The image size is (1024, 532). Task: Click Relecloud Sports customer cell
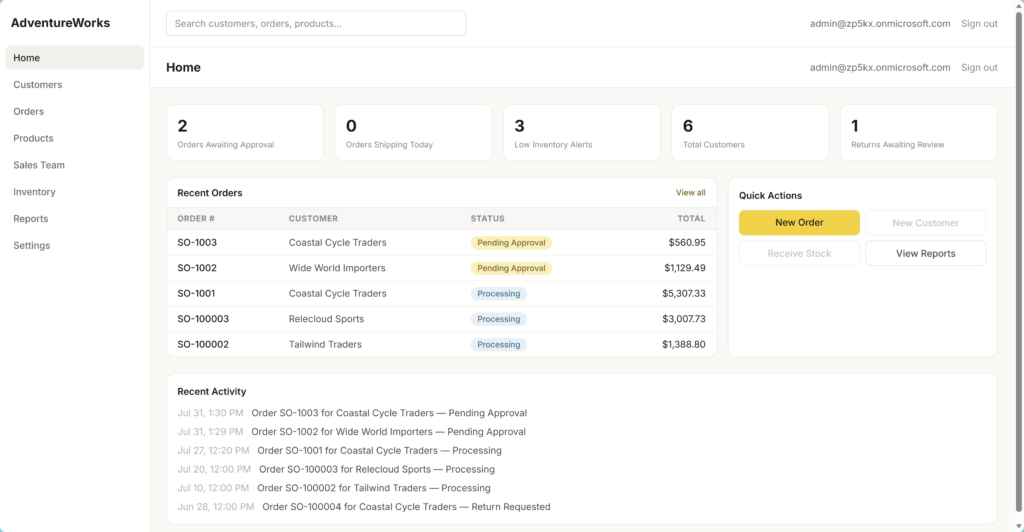(x=327, y=319)
